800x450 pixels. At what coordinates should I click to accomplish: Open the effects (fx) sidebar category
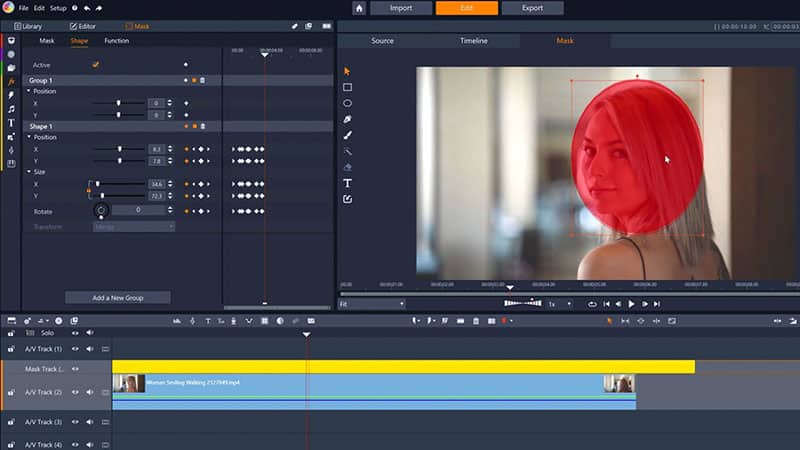point(11,82)
